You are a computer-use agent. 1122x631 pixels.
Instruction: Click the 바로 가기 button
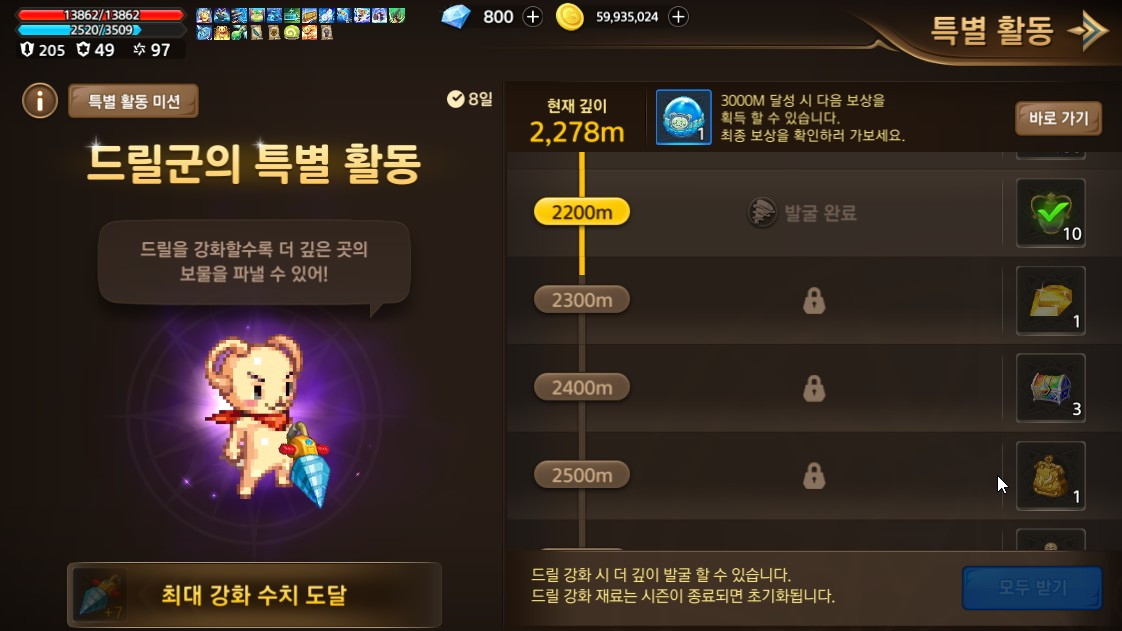[x=1058, y=118]
